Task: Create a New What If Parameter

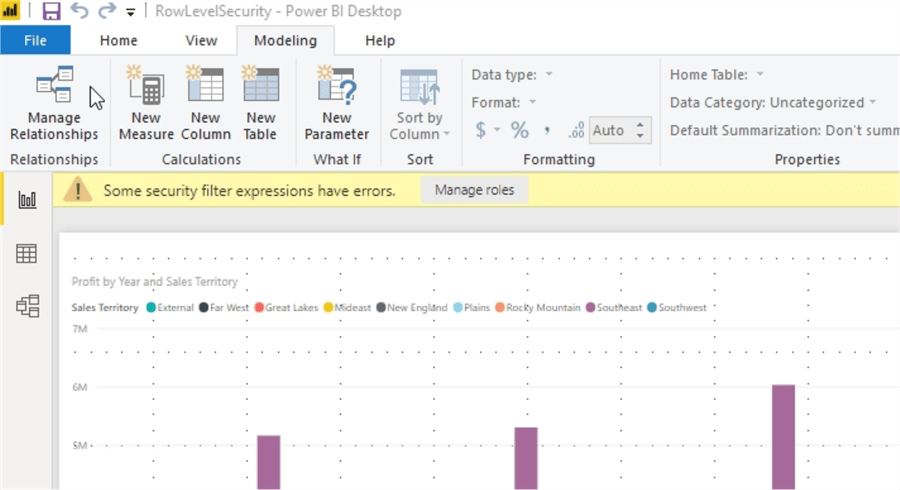Action: point(336,103)
